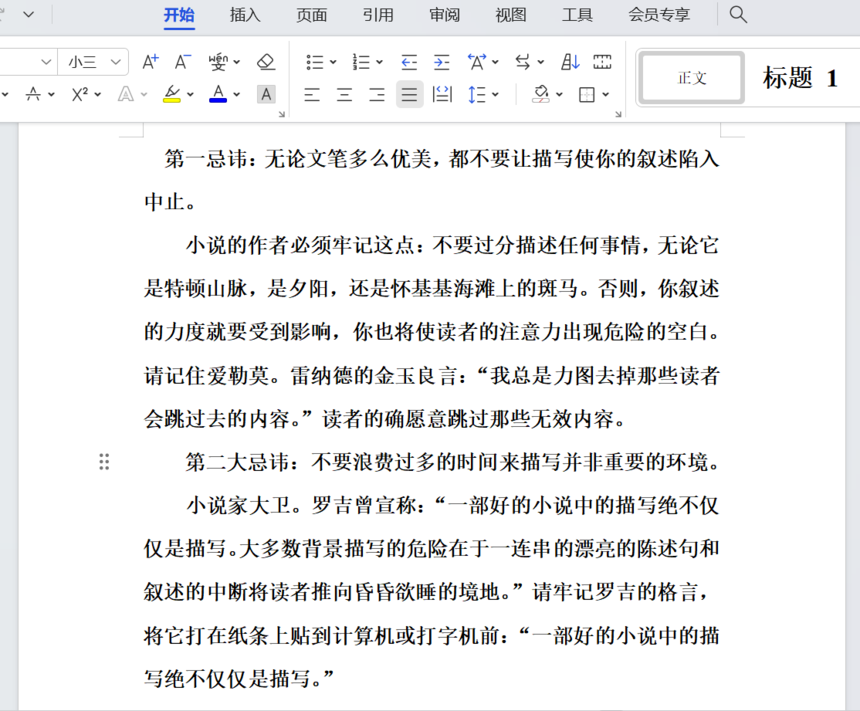The image size is (860, 711).
Task: Open search with magnifier icon
Action: click(738, 14)
